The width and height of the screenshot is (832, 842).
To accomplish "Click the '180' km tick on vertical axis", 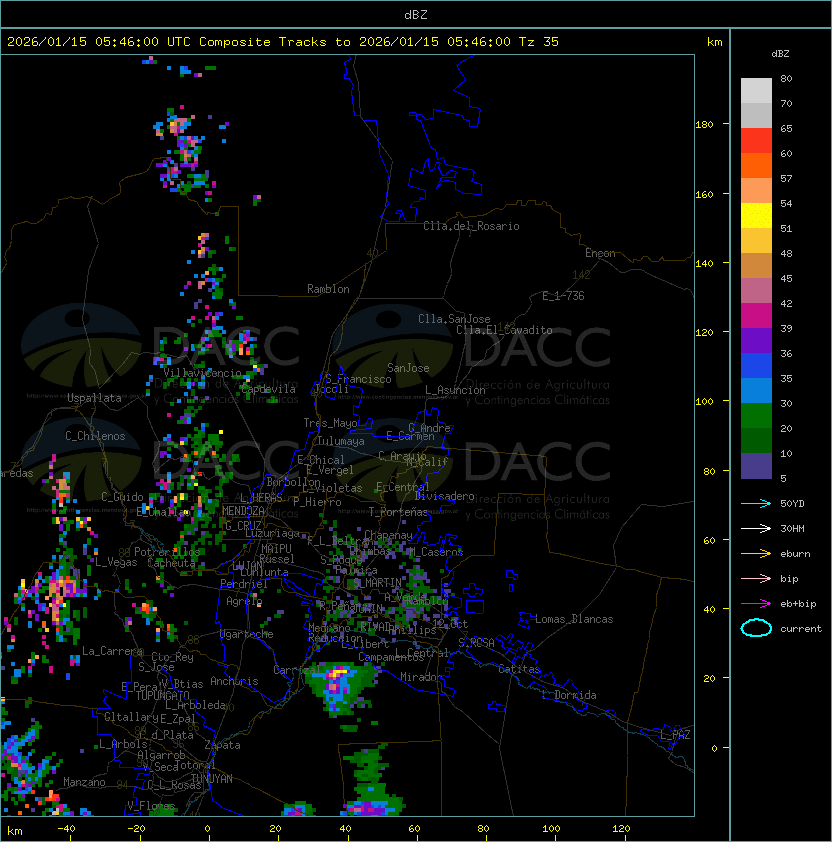I will [704, 125].
